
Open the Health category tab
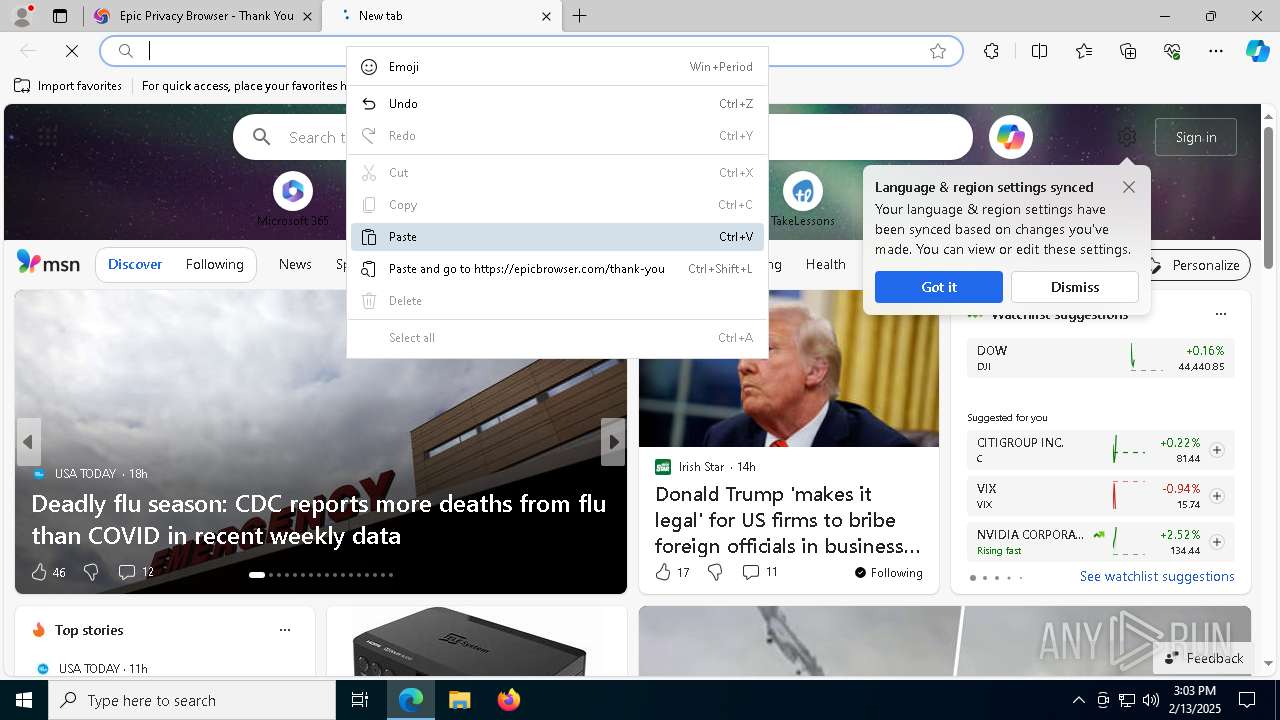pyautogui.click(x=825, y=265)
